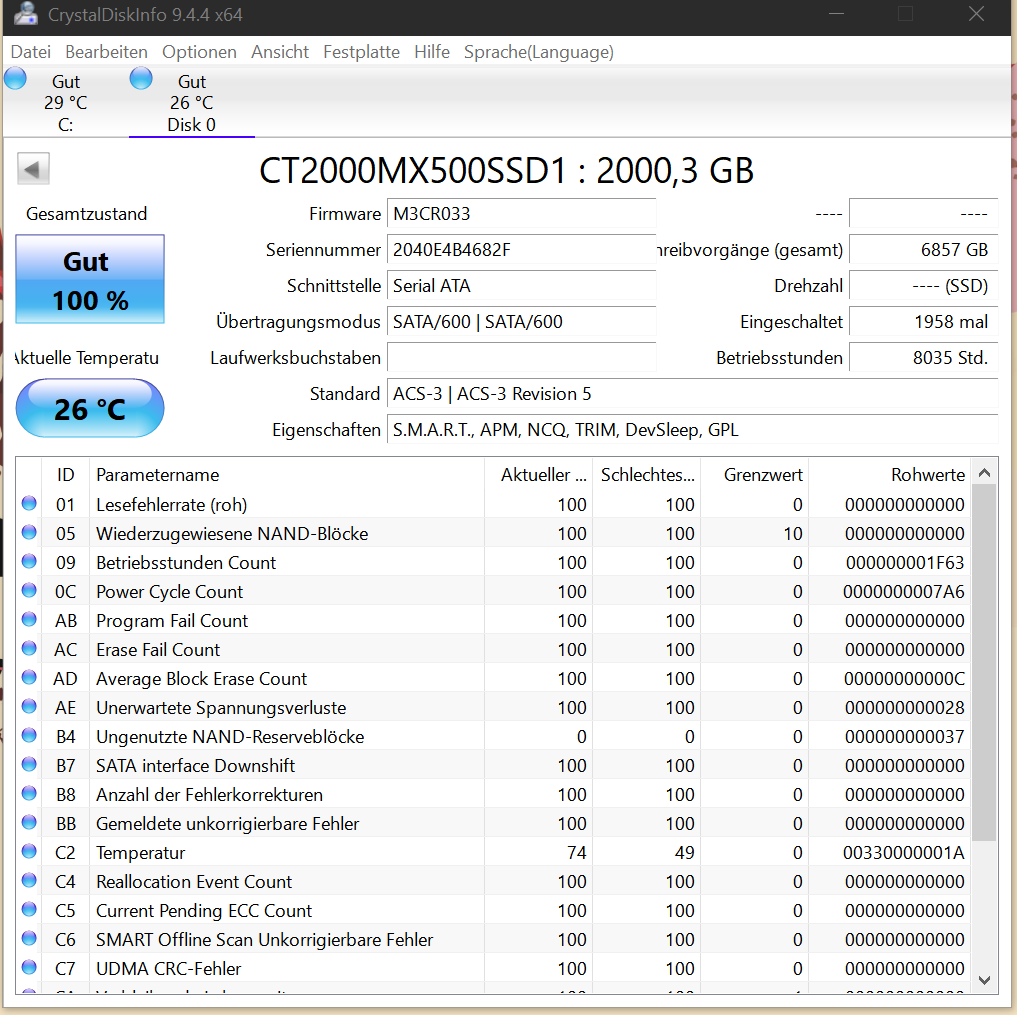1017x1015 pixels.
Task: Click the Grenzwert value 10 for attribute 05
Action: 793,534
